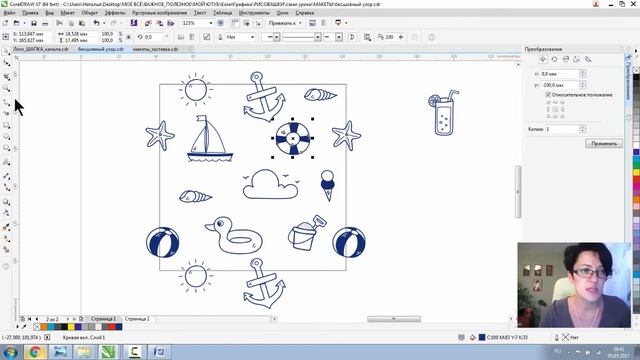The height and width of the screenshot is (360, 640).
Task: Toggle the lock ratio button on property bar
Action: tap(129, 37)
